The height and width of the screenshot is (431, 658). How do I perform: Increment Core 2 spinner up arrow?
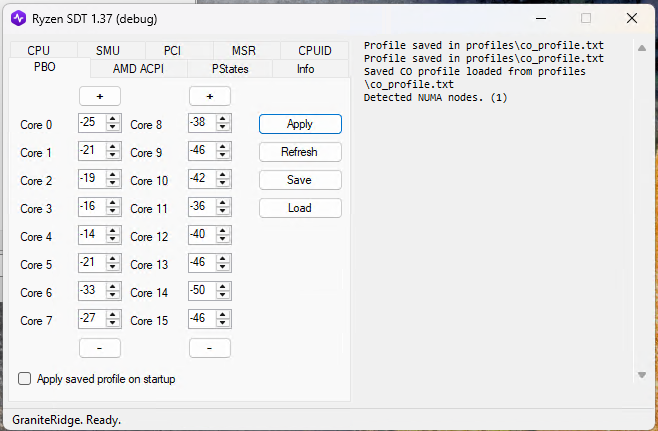112,175
